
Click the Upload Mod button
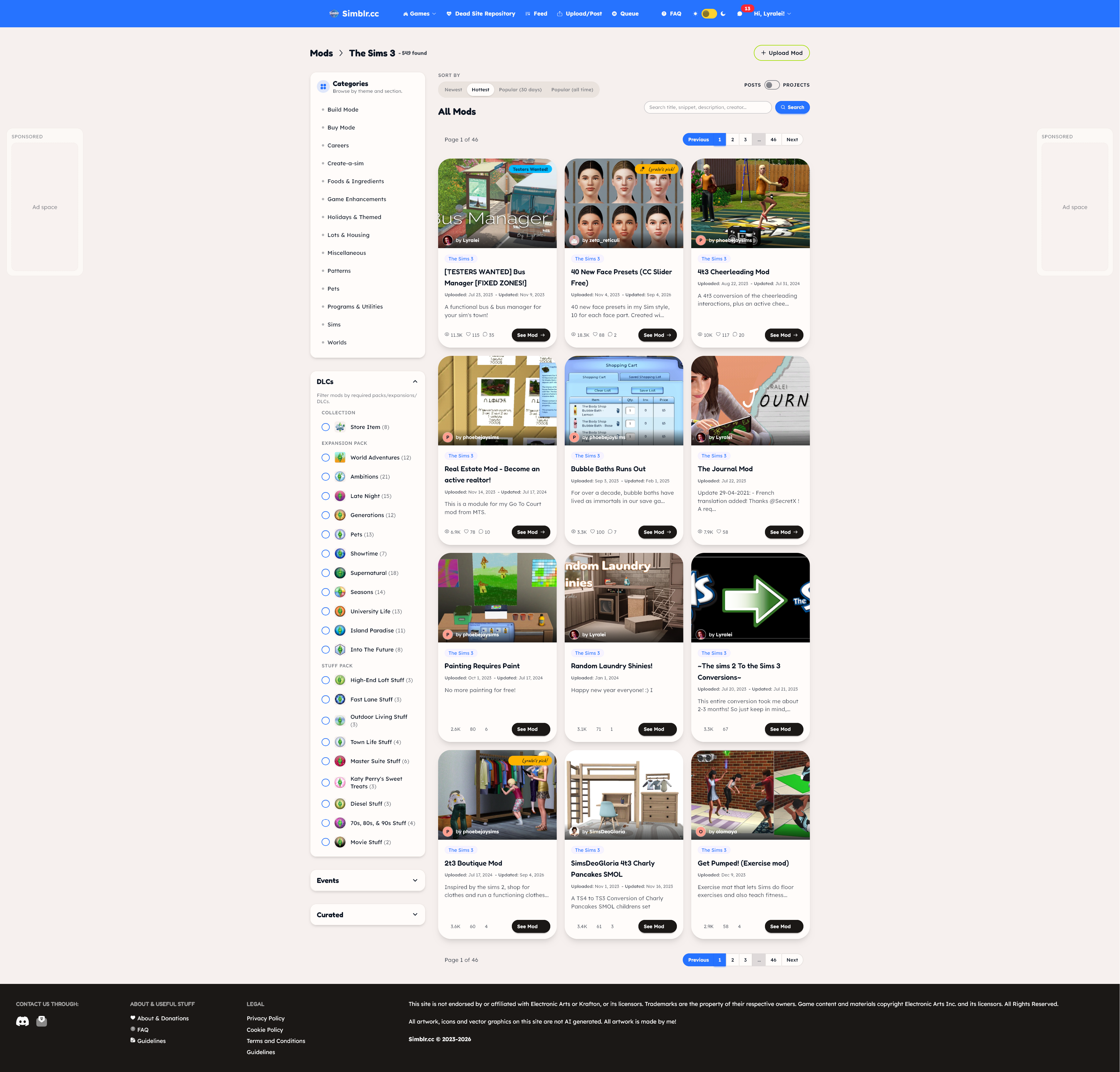[781, 53]
